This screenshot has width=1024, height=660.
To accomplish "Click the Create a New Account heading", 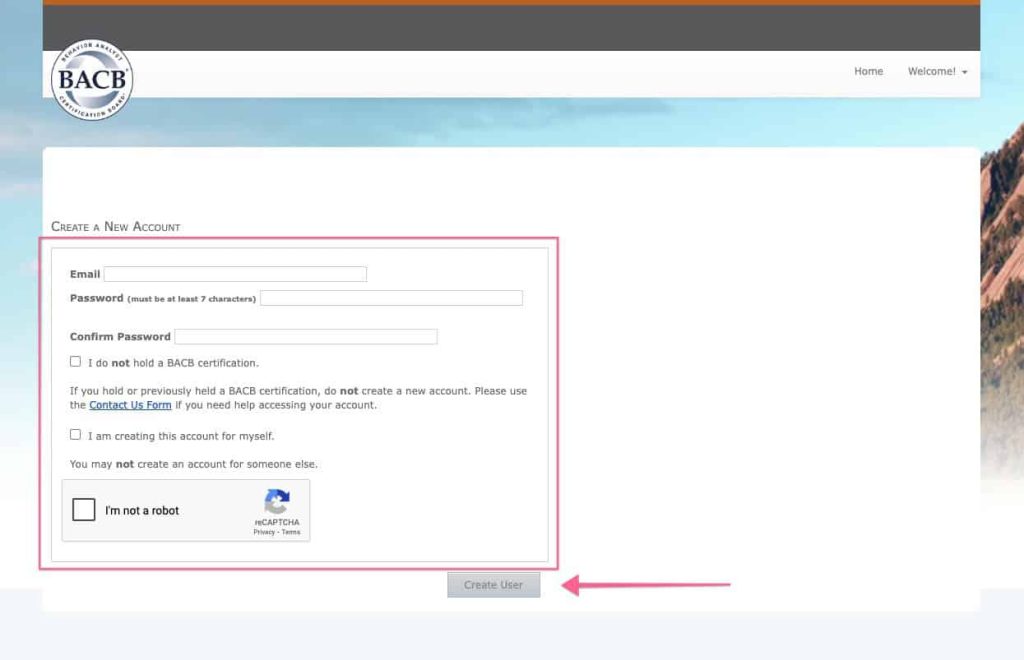I will [x=115, y=226].
